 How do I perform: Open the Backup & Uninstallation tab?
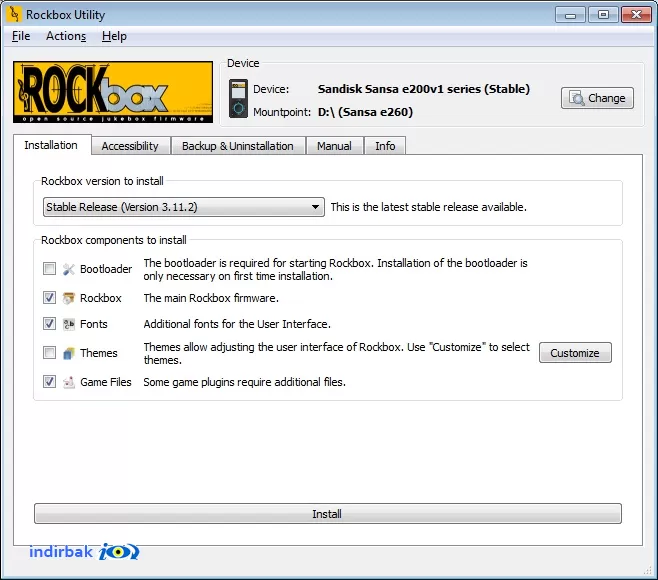click(x=238, y=146)
